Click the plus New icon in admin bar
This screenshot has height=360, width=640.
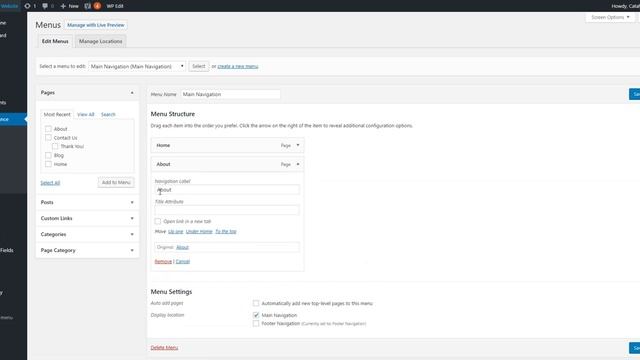[69, 6]
